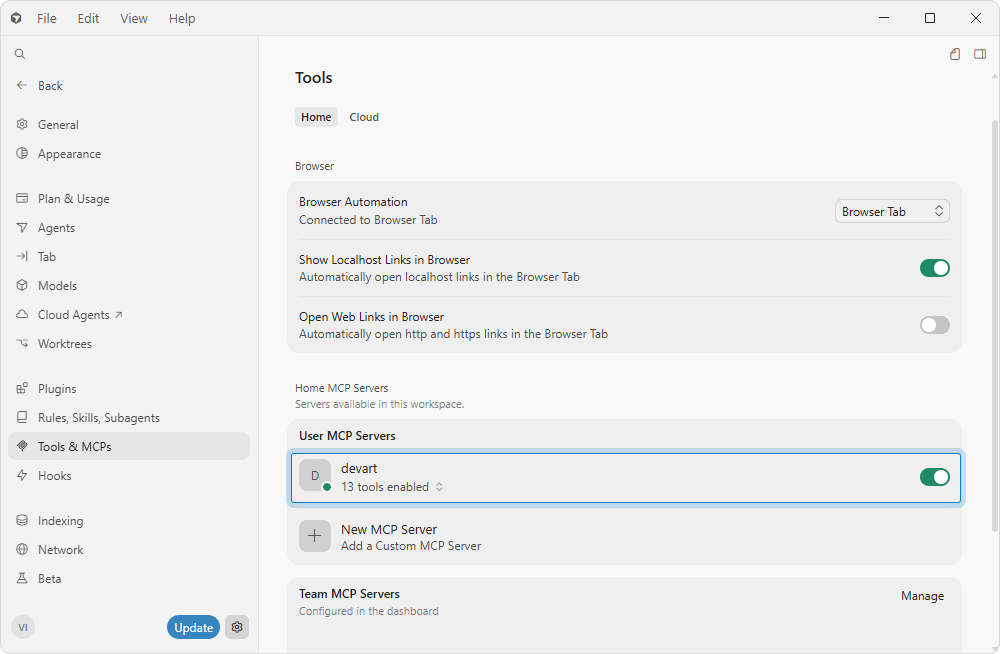Open the Agents section icon
The height and width of the screenshot is (654, 1000).
pos(22,227)
